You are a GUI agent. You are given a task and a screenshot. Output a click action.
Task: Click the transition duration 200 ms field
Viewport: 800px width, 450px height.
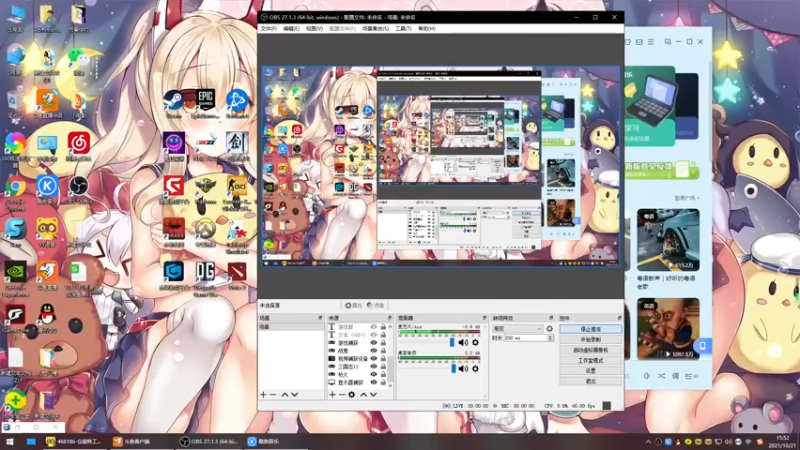[525, 338]
